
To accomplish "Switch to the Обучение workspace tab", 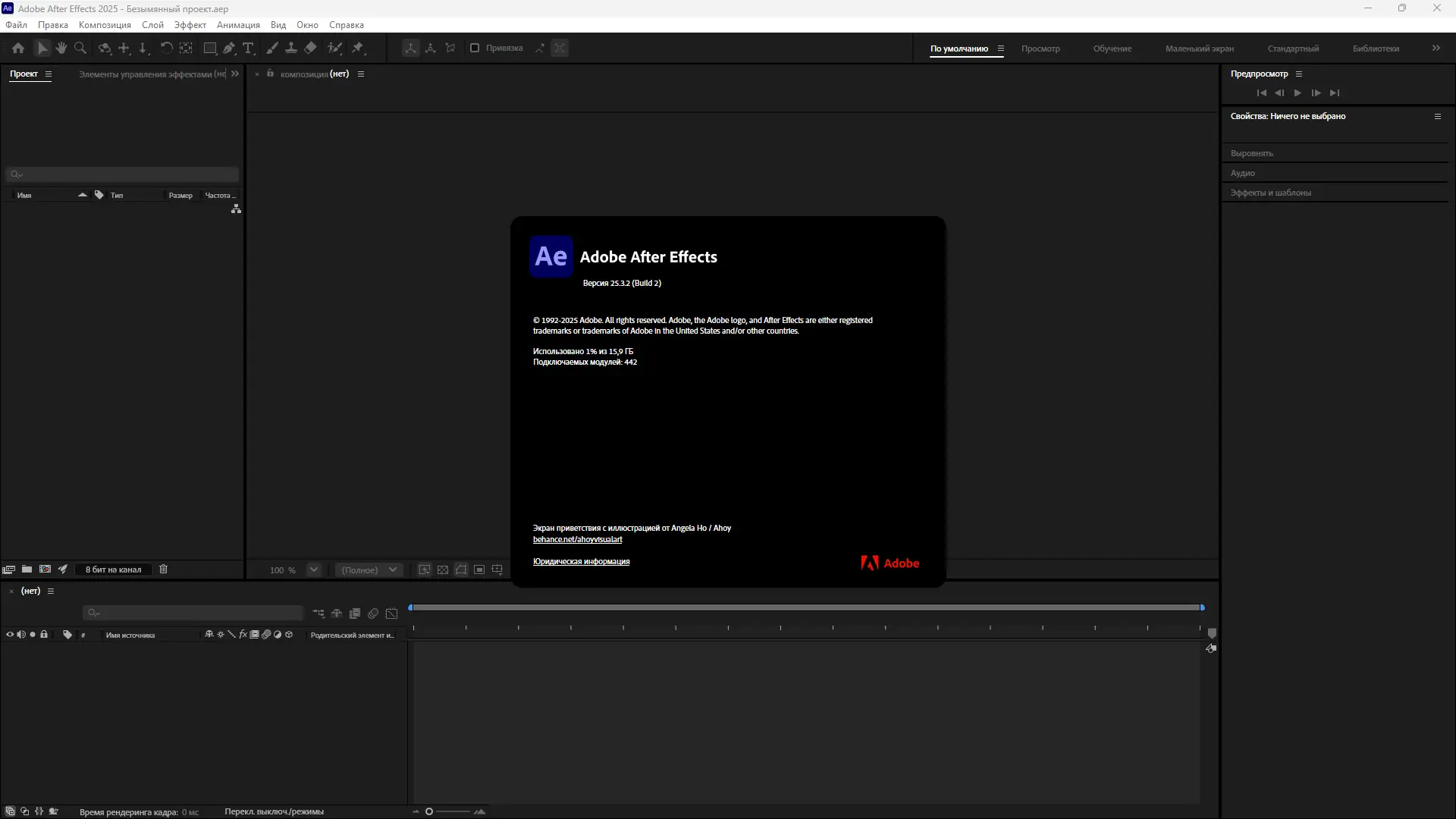I will tap(1112, 49).
